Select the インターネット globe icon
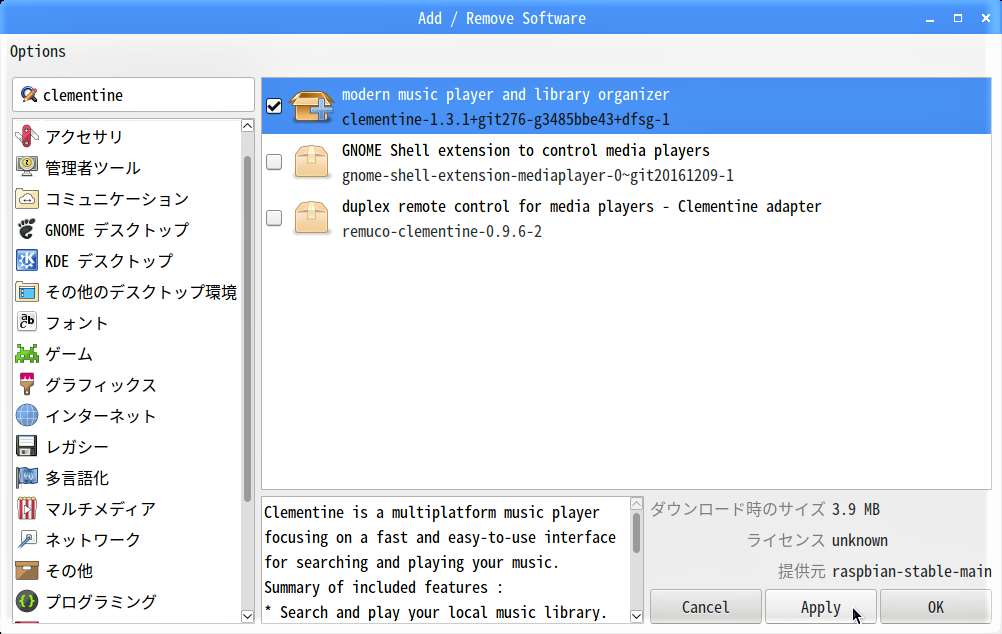 pyautogui.click(x=27, y=415)
